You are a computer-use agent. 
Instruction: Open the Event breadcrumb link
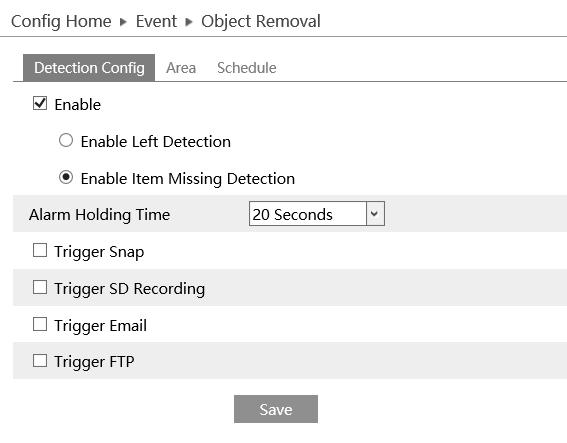(156, 21)
